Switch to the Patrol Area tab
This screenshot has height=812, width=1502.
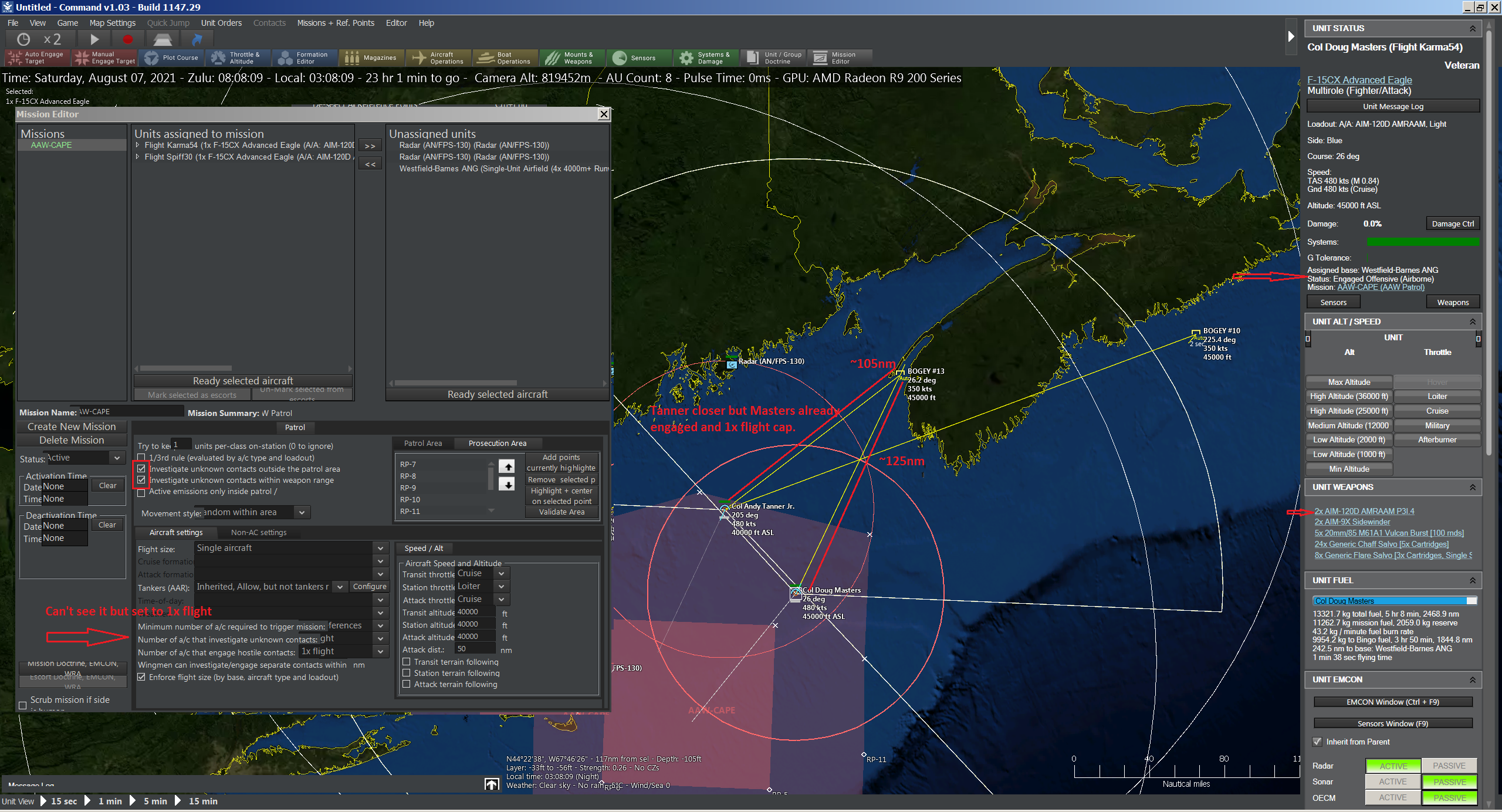point(422,443)
